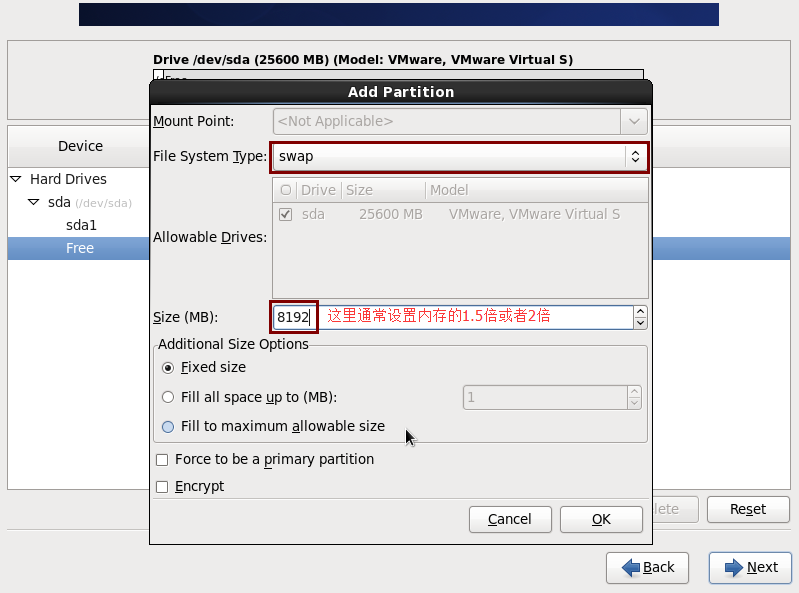Click the Size column header in drives list
Image resolution: width=799 pixels, height=593 pixels.
point(383,190)
